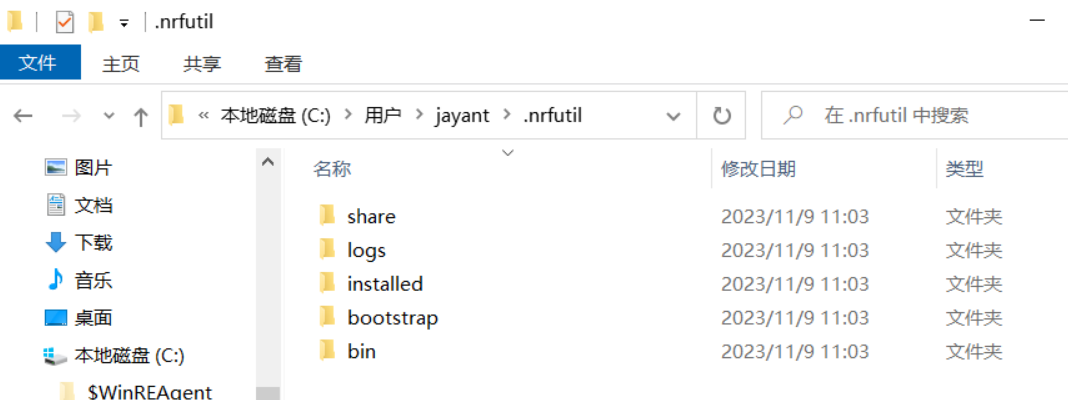Expand the chevron after jayant in path

pyautogui.click(x=506, y=115)
